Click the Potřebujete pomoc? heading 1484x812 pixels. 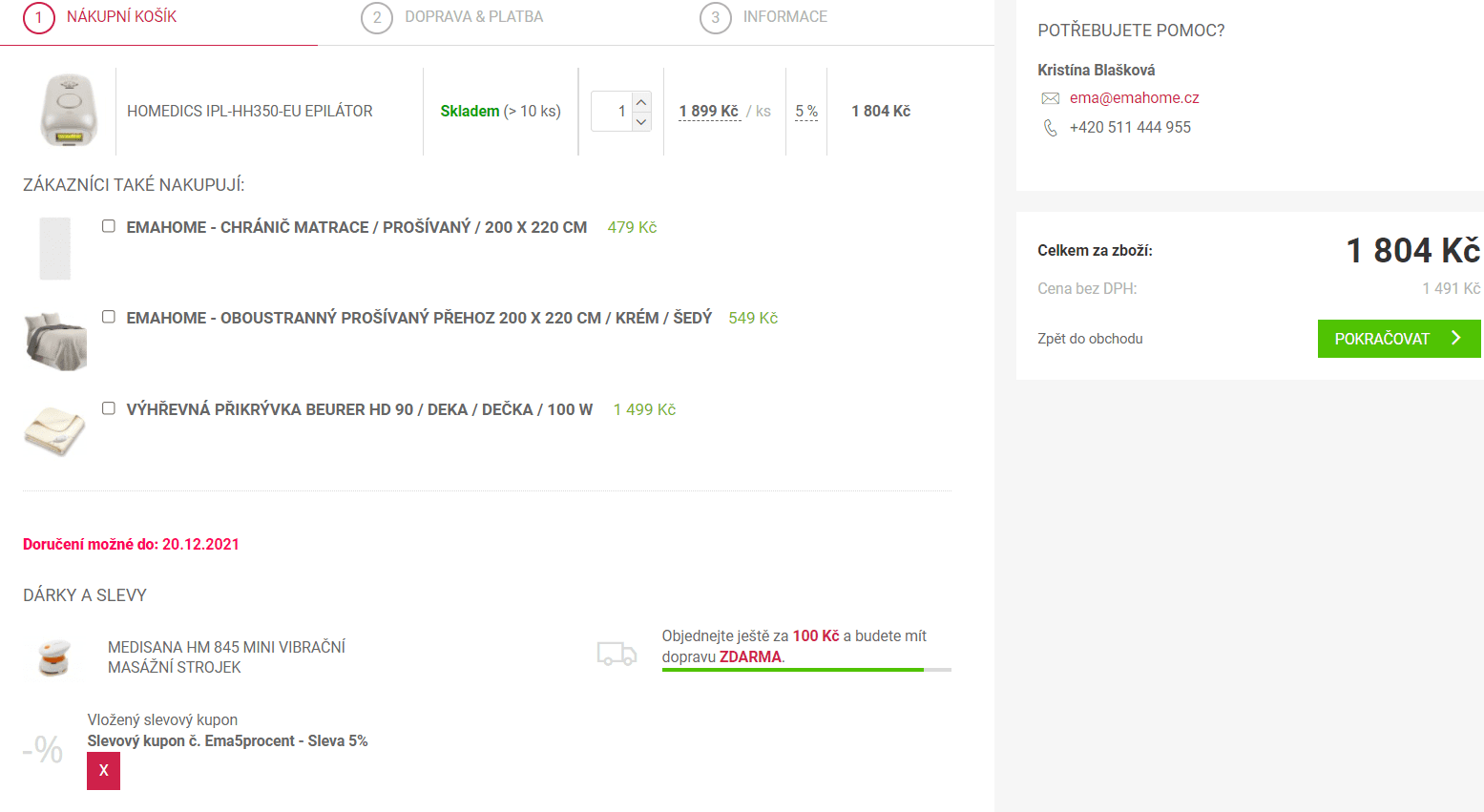[1131, 31]
